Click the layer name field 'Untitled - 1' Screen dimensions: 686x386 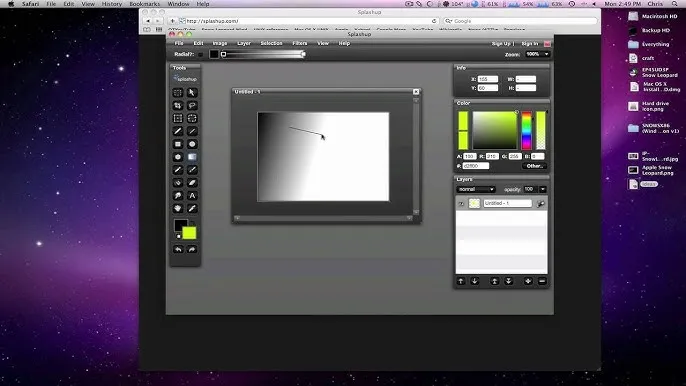(508, 204)
